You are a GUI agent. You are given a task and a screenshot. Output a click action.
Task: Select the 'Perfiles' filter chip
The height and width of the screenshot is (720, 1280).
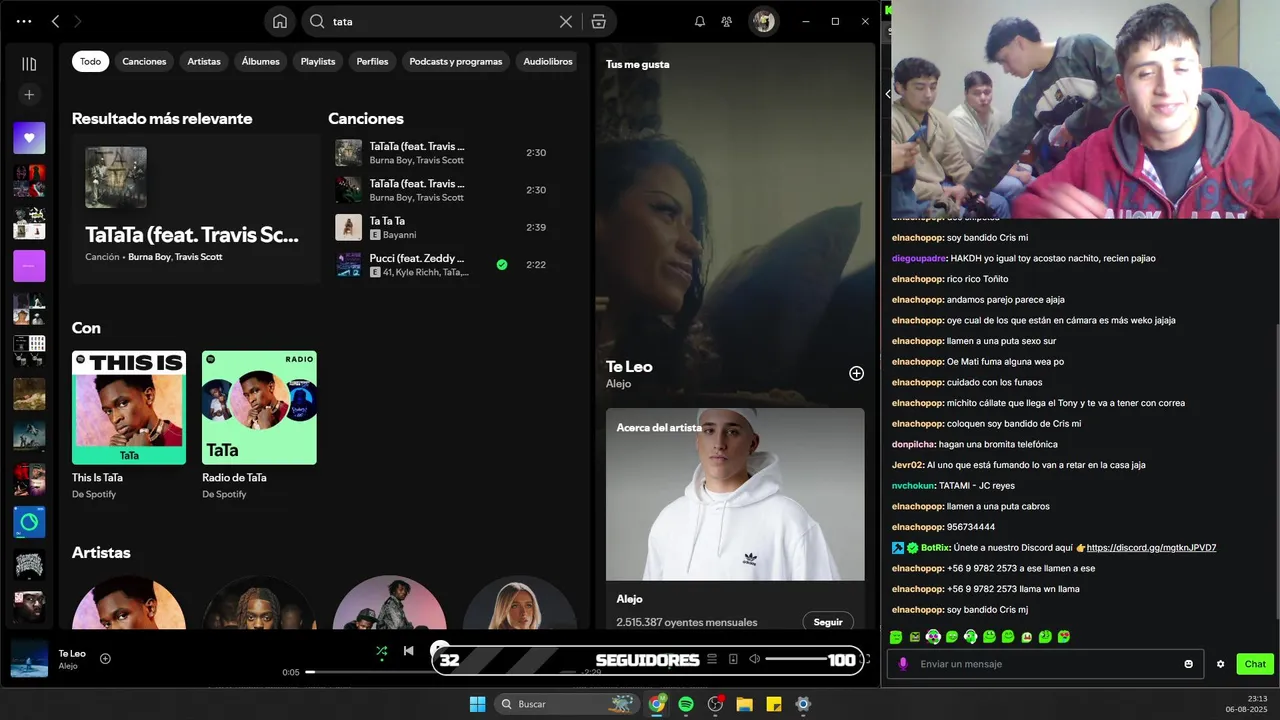point(372,61)
